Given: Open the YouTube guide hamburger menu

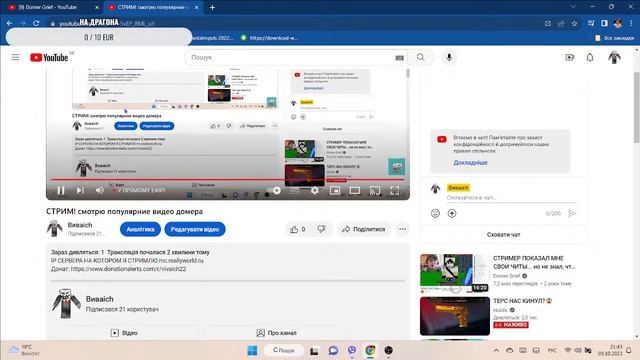Looking at the screenshot, I should (x=15, y=57).
